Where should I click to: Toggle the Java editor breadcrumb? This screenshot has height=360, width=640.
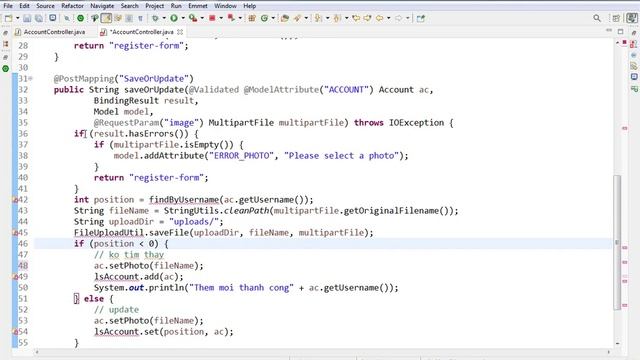click(x=95, y=18)
